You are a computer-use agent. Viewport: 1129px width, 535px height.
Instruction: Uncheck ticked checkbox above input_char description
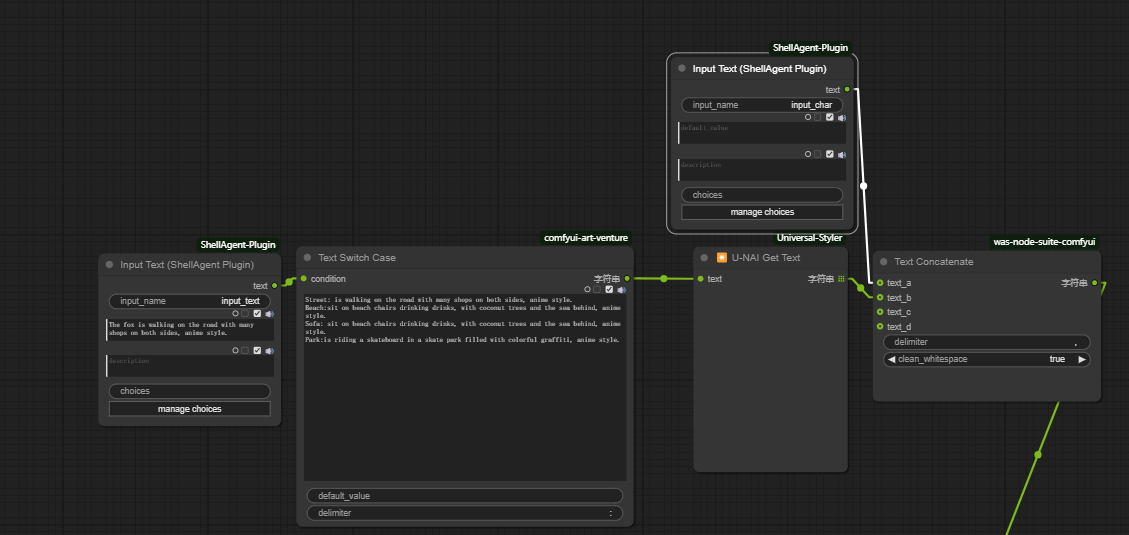click(x=829, y=154)
